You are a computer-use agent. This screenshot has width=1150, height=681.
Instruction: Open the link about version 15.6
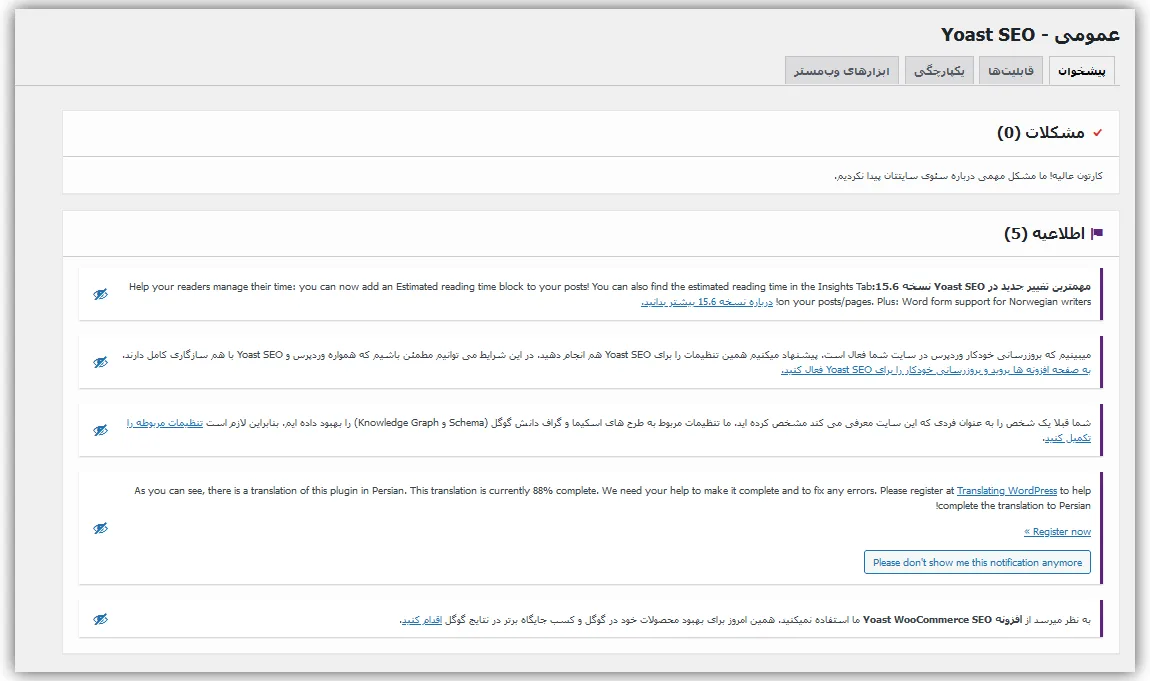pos(707,302)
